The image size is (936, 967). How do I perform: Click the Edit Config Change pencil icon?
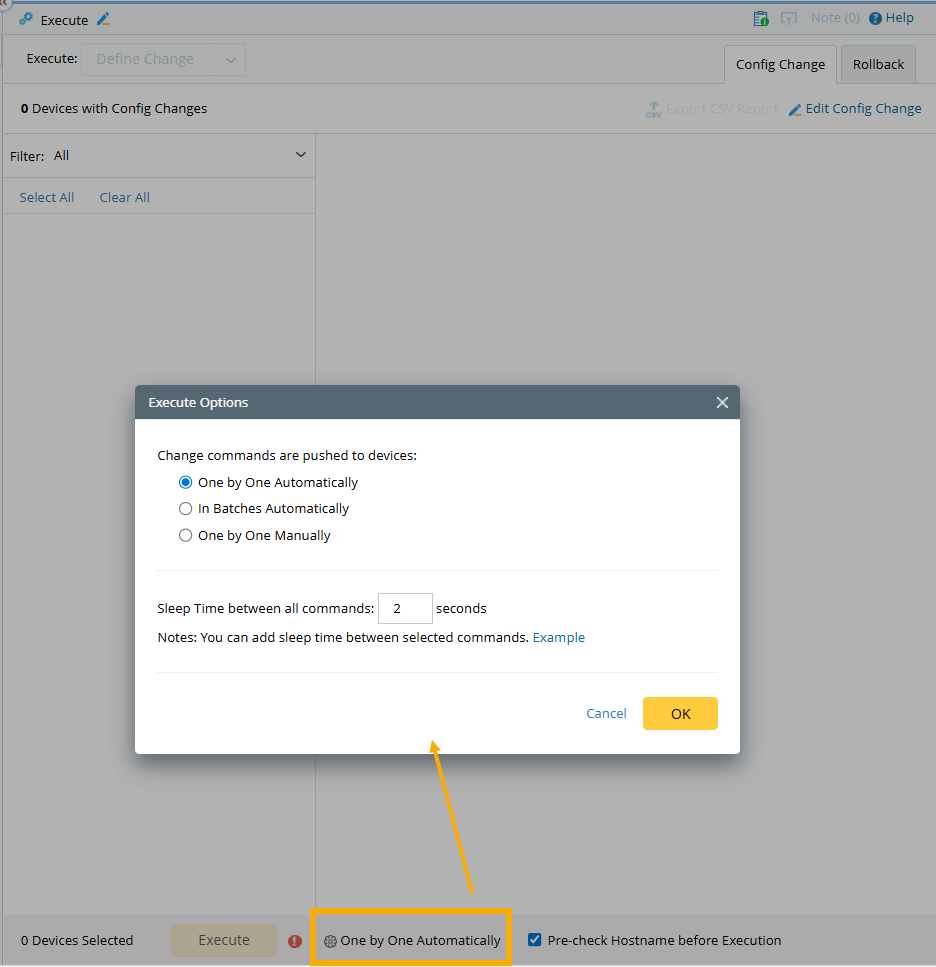point(795,109)
